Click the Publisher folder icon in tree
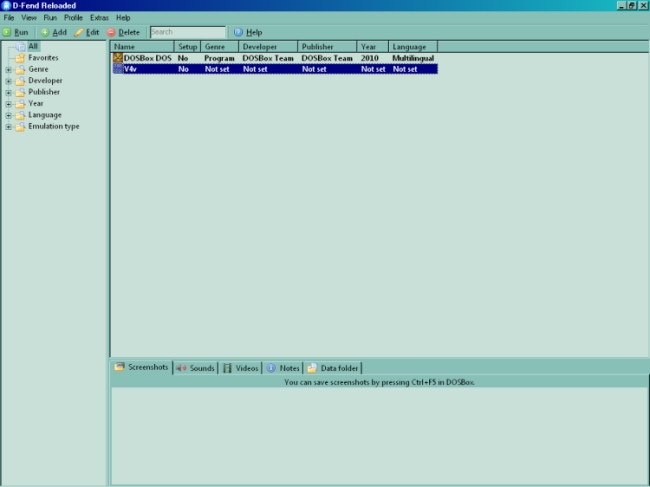Image resolution: width=650 pixels, height=487 pixels. click(20, 92)
